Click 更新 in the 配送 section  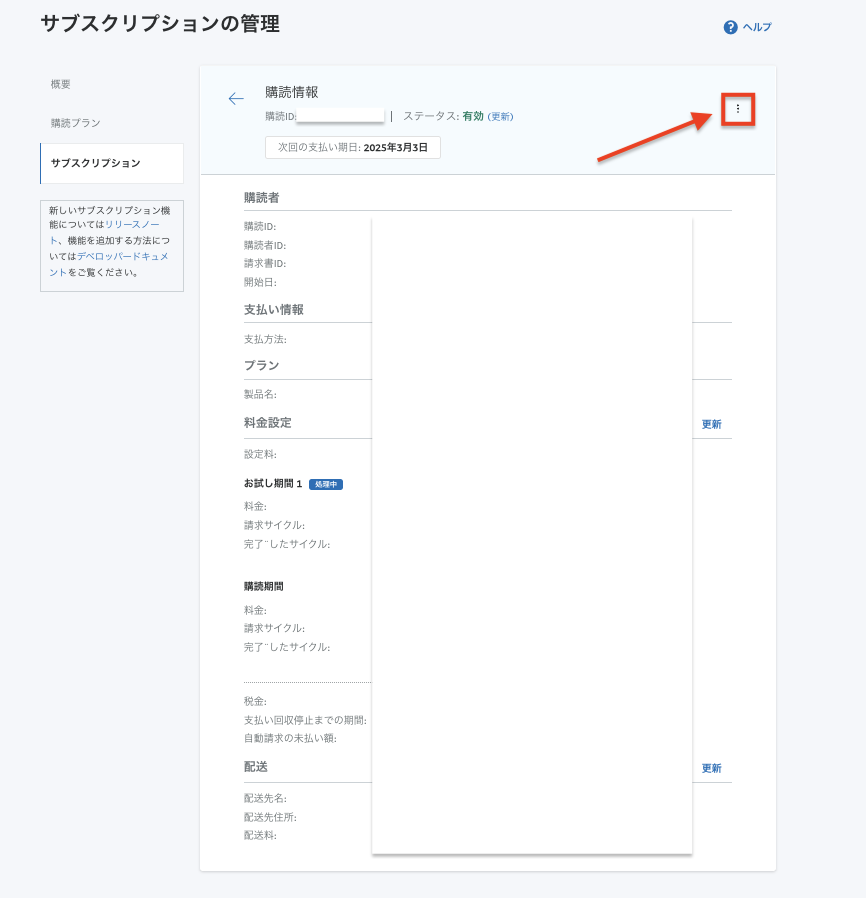(711, 768)
